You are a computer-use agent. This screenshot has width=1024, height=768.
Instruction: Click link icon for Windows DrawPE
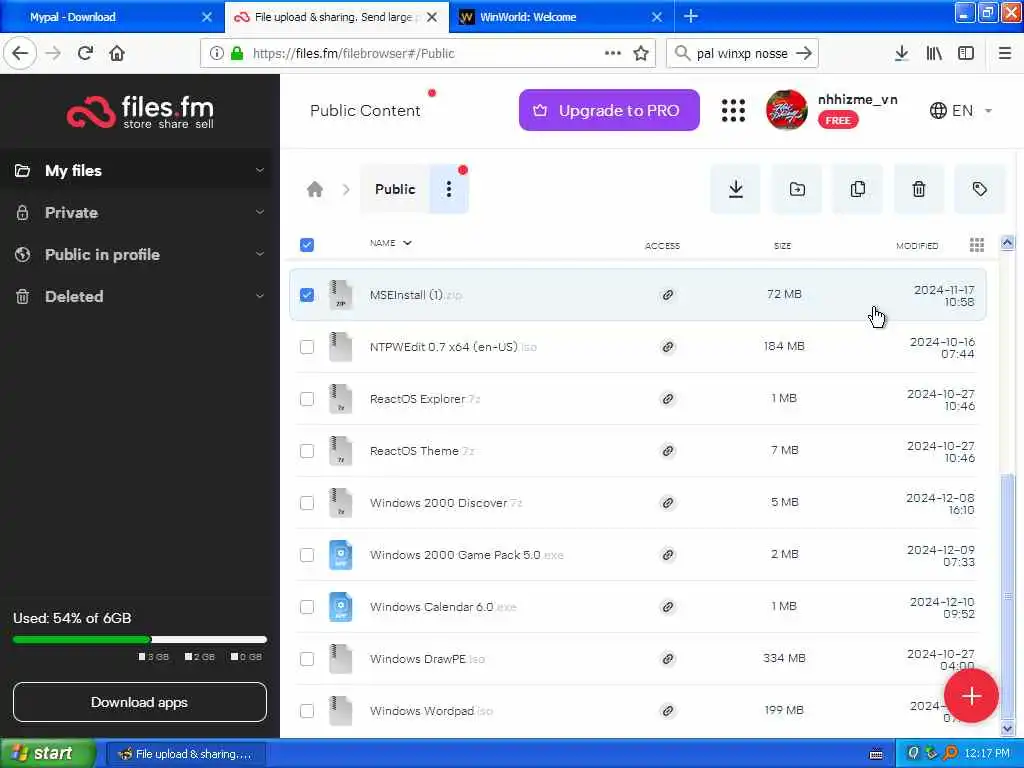667,659
